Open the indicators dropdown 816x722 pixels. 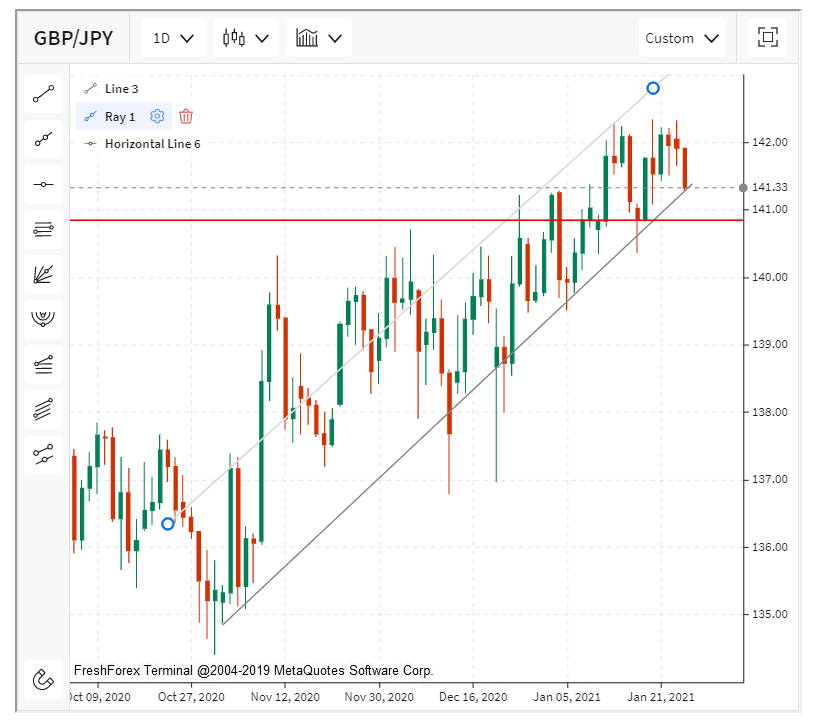318,38
